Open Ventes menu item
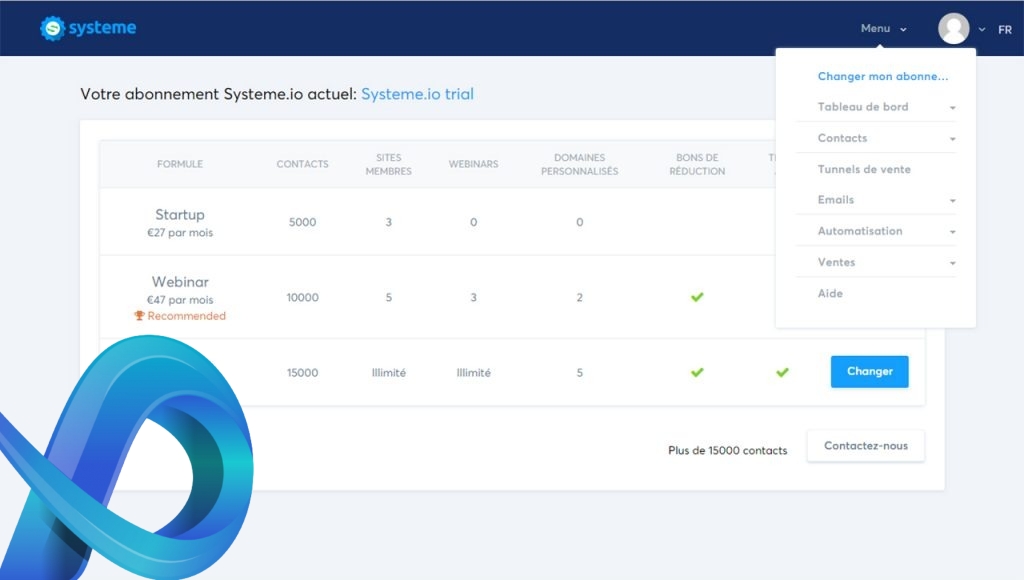1024x580 pixels. coord(836,262)
